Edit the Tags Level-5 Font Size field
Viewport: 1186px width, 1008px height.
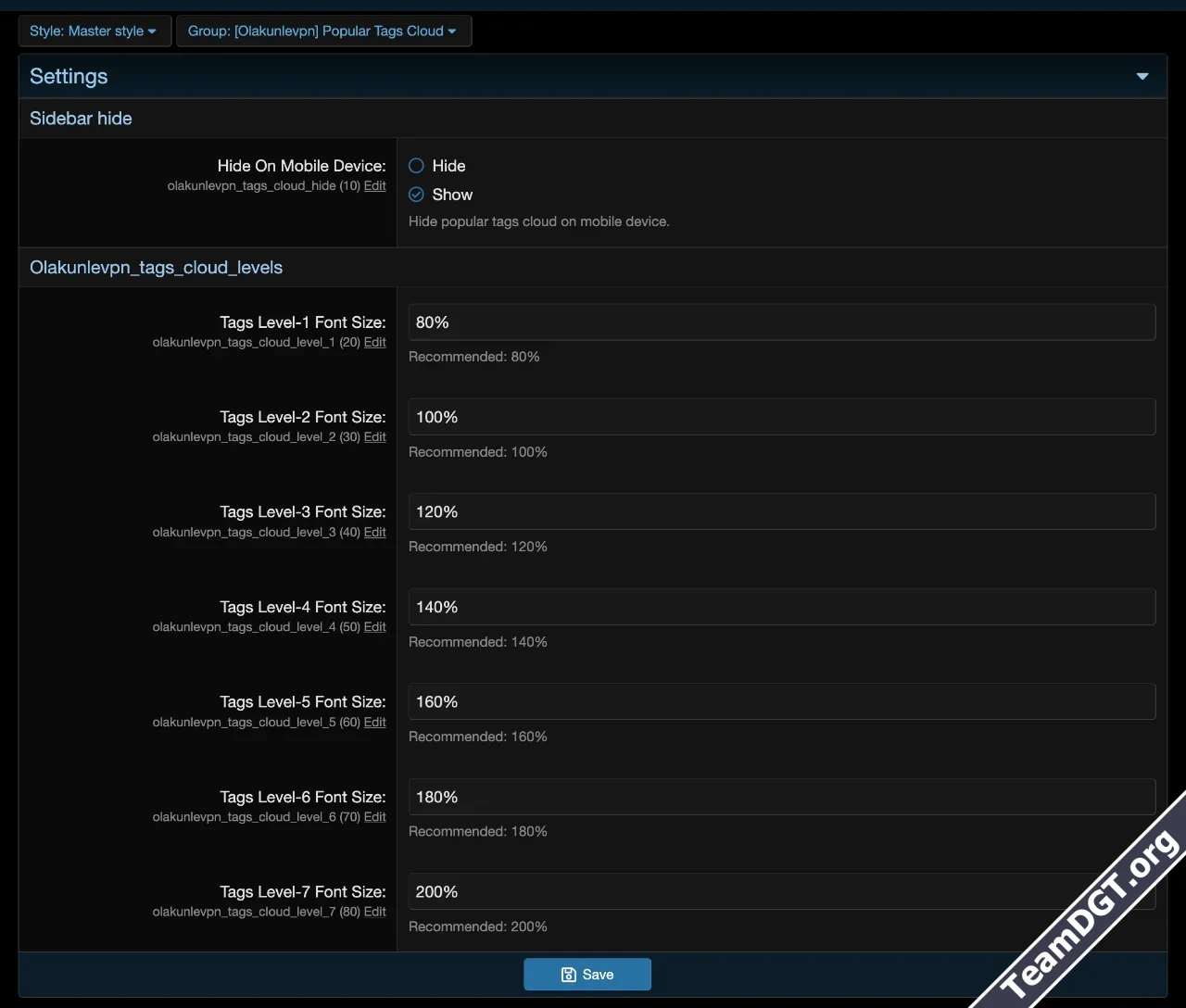click(x=781, y=701)
